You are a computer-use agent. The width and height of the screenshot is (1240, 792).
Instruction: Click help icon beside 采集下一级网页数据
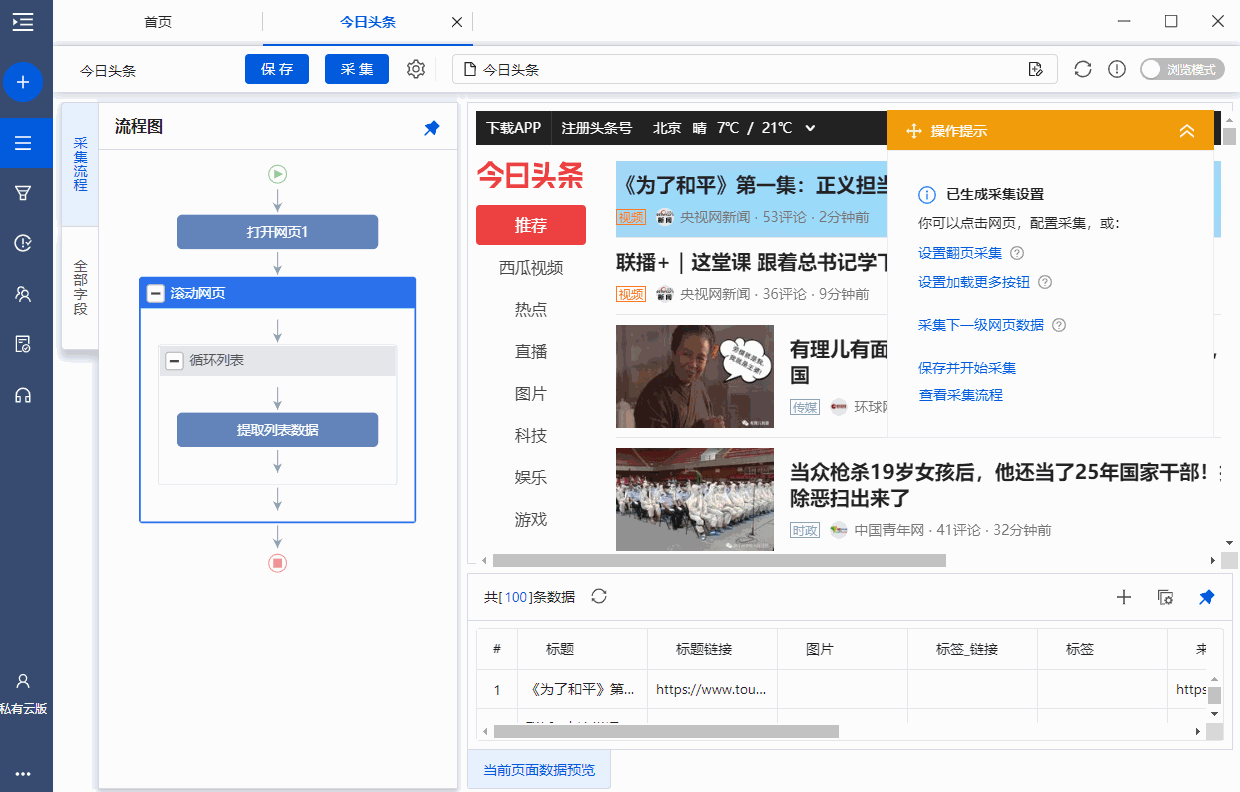[1059, 325]
